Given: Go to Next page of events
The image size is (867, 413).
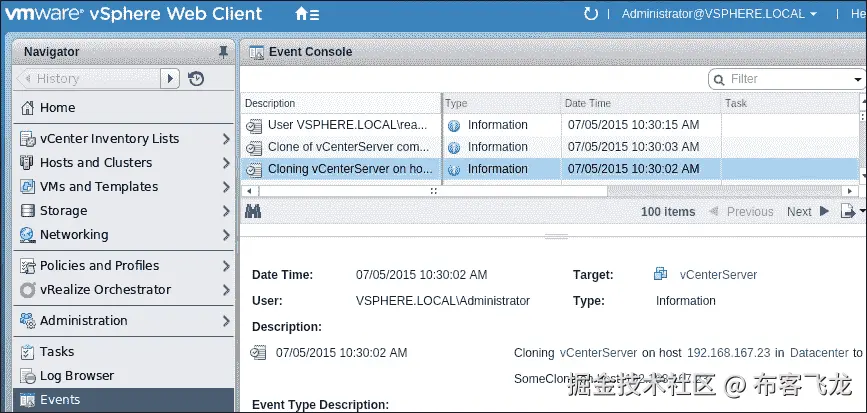Looking at the screenshot, I should [808, 211].
